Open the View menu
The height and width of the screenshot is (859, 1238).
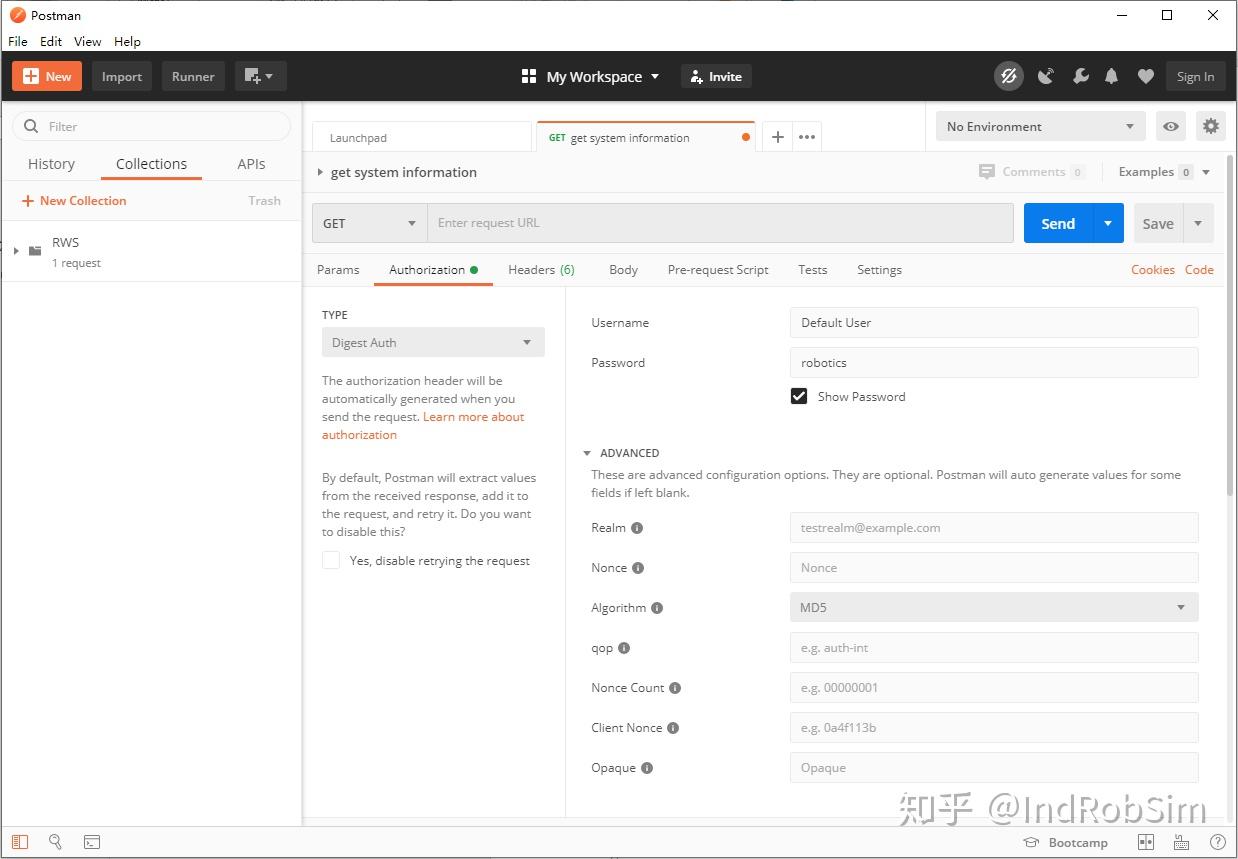(x=87, y=41)
